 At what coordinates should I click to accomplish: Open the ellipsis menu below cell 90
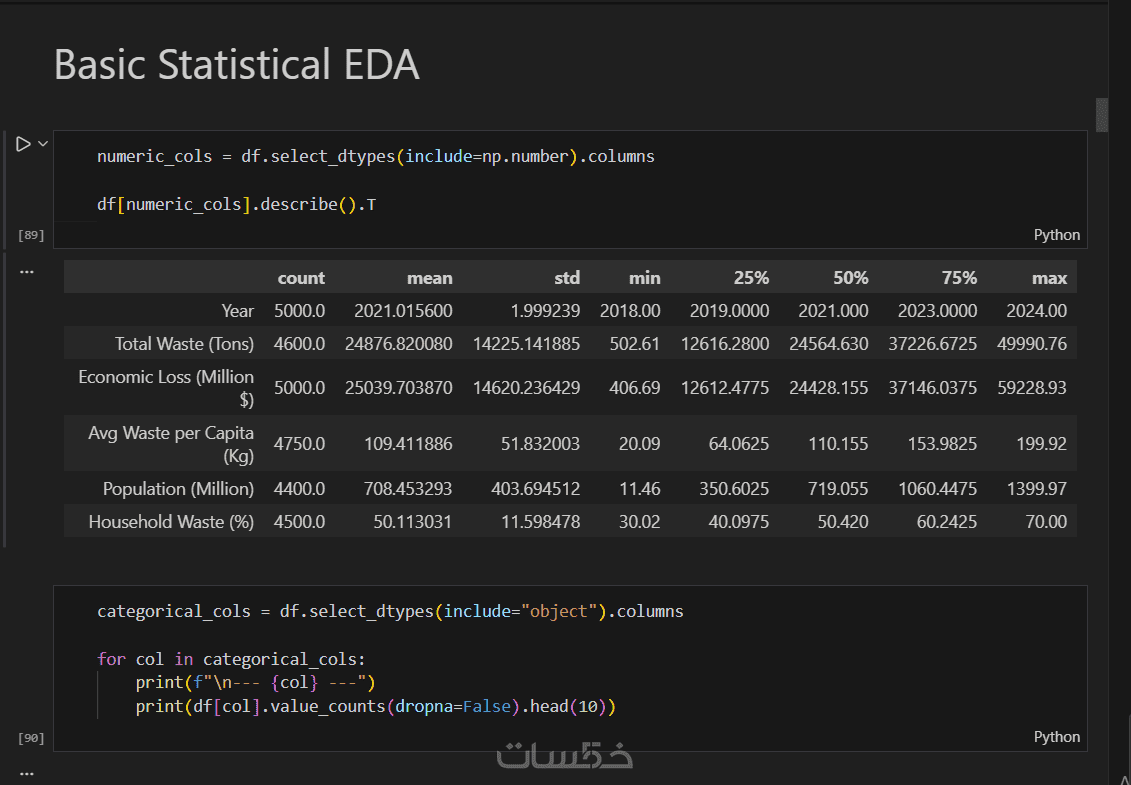click(27, 773)
